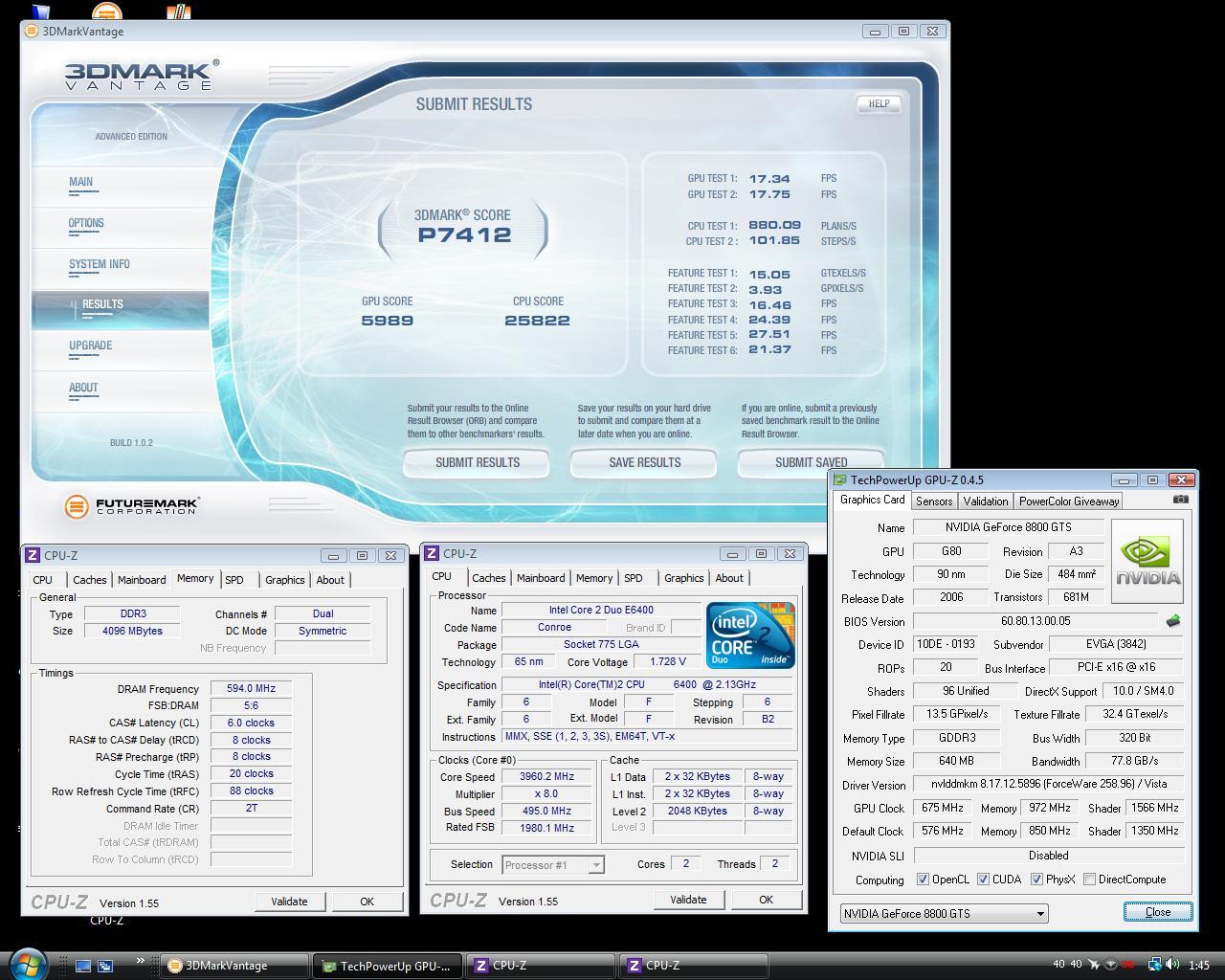Click the NVIDIA logo in GPU-Z
The height and width of the screenshot is (980, 1225).
[1147, 562]
